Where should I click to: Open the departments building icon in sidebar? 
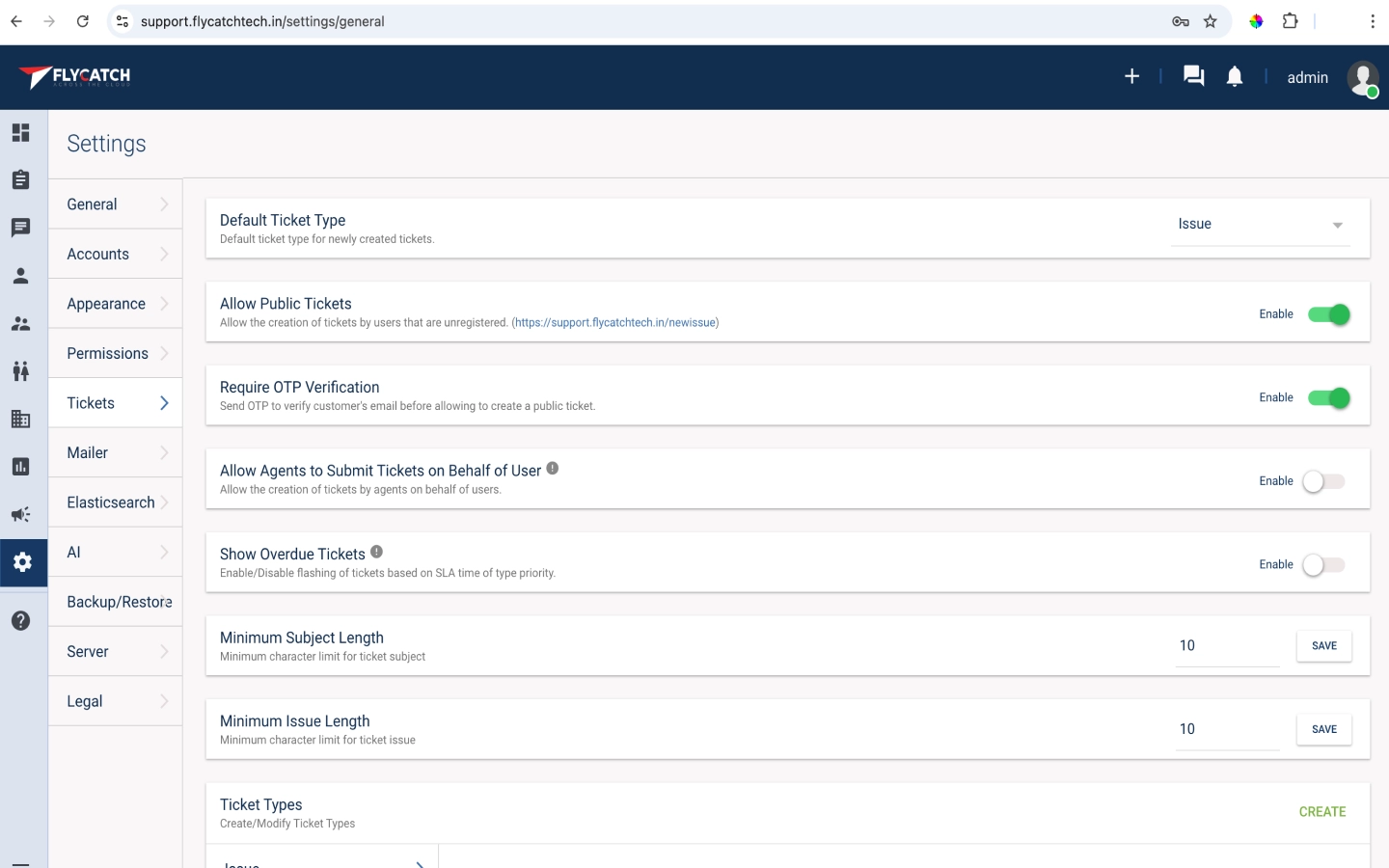click(x=20, y=419)
